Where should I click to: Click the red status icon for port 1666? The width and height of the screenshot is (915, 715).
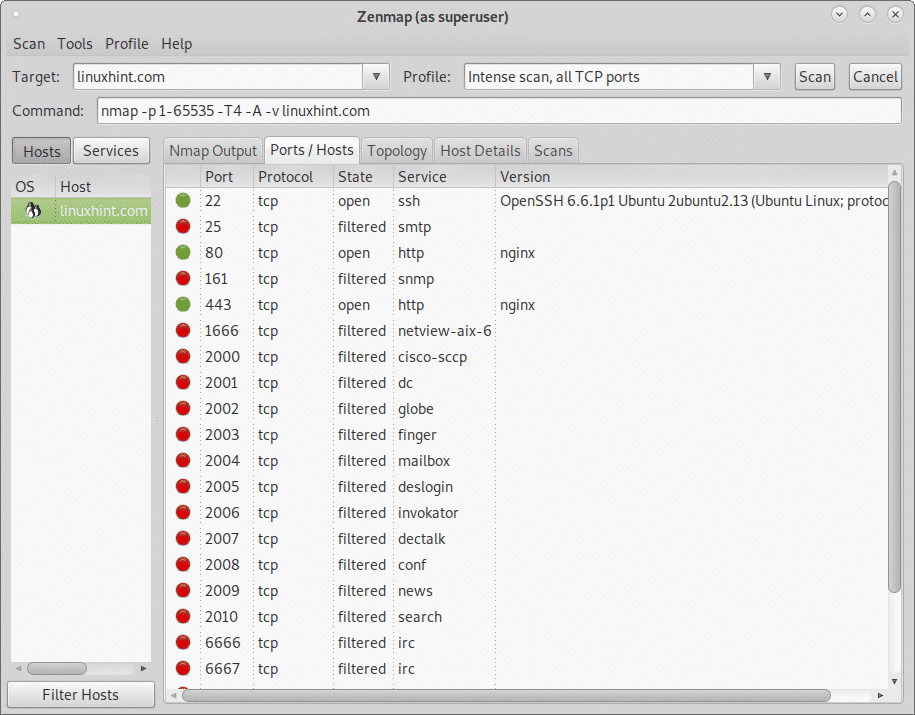click(183, 330)
